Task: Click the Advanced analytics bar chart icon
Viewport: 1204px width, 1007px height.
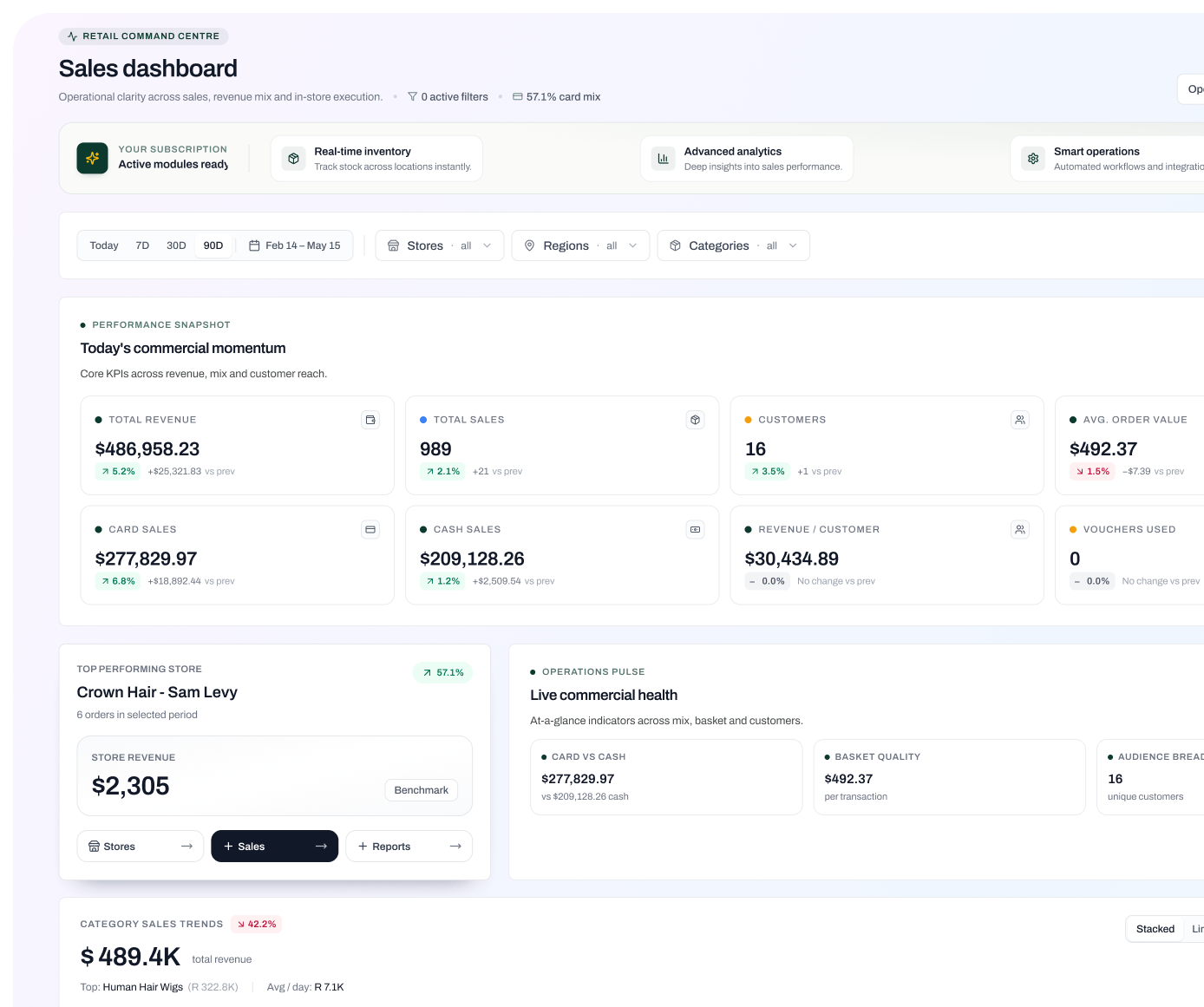Action: pos(664,159)
